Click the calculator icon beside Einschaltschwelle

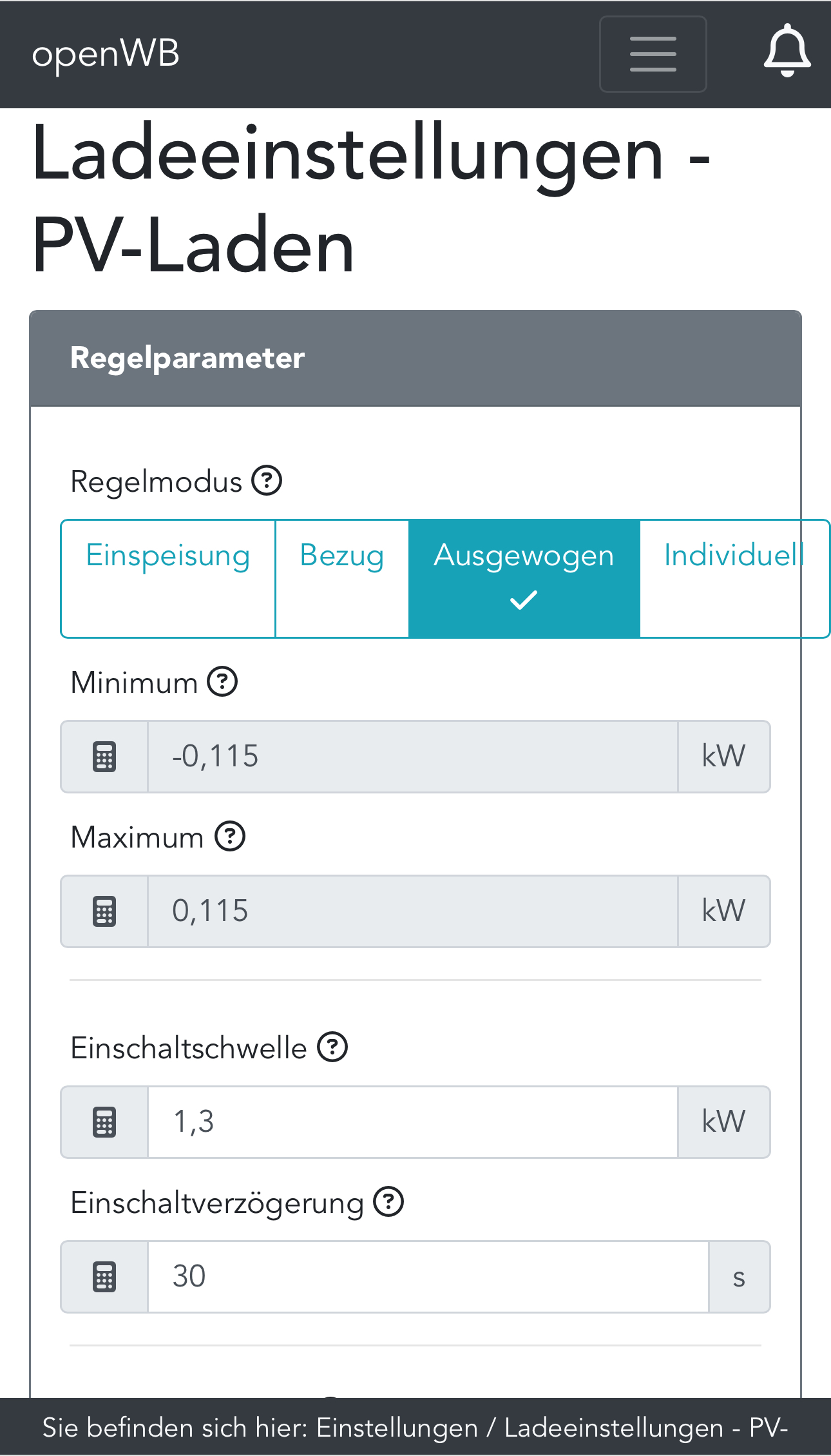click(x=104, y=1122)
